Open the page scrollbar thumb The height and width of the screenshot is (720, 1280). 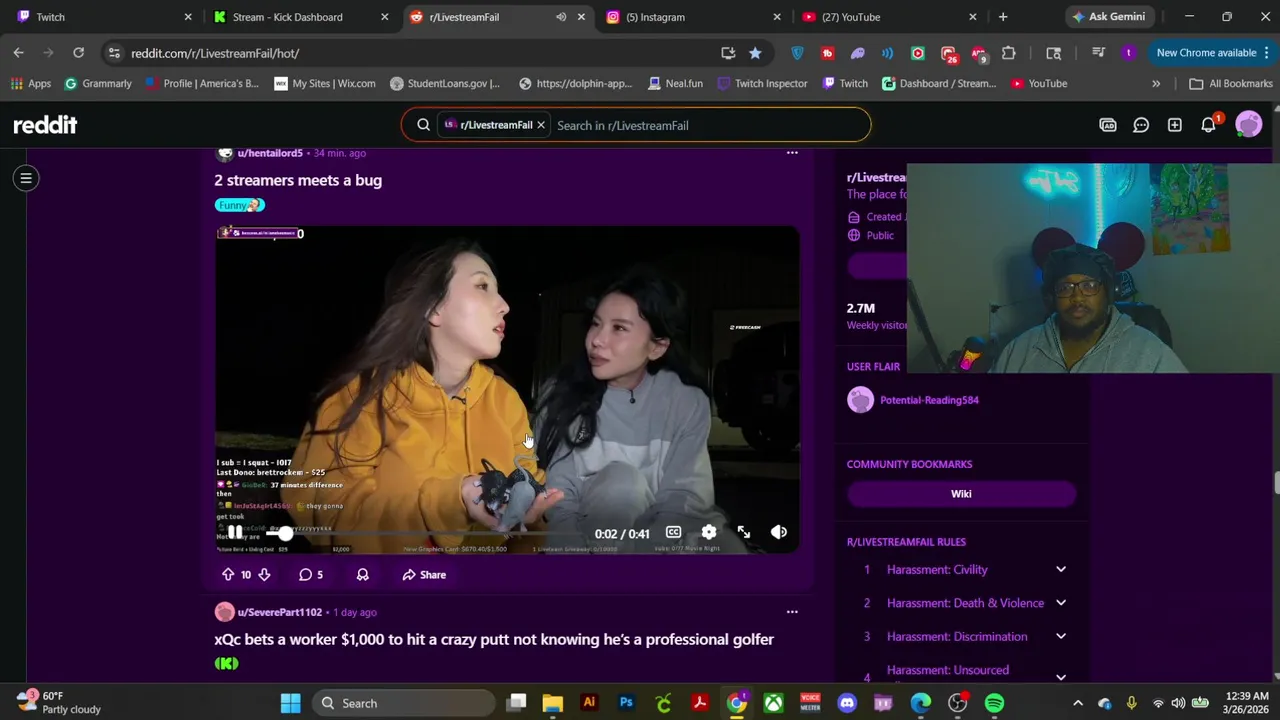click(x=1276, y=482)
